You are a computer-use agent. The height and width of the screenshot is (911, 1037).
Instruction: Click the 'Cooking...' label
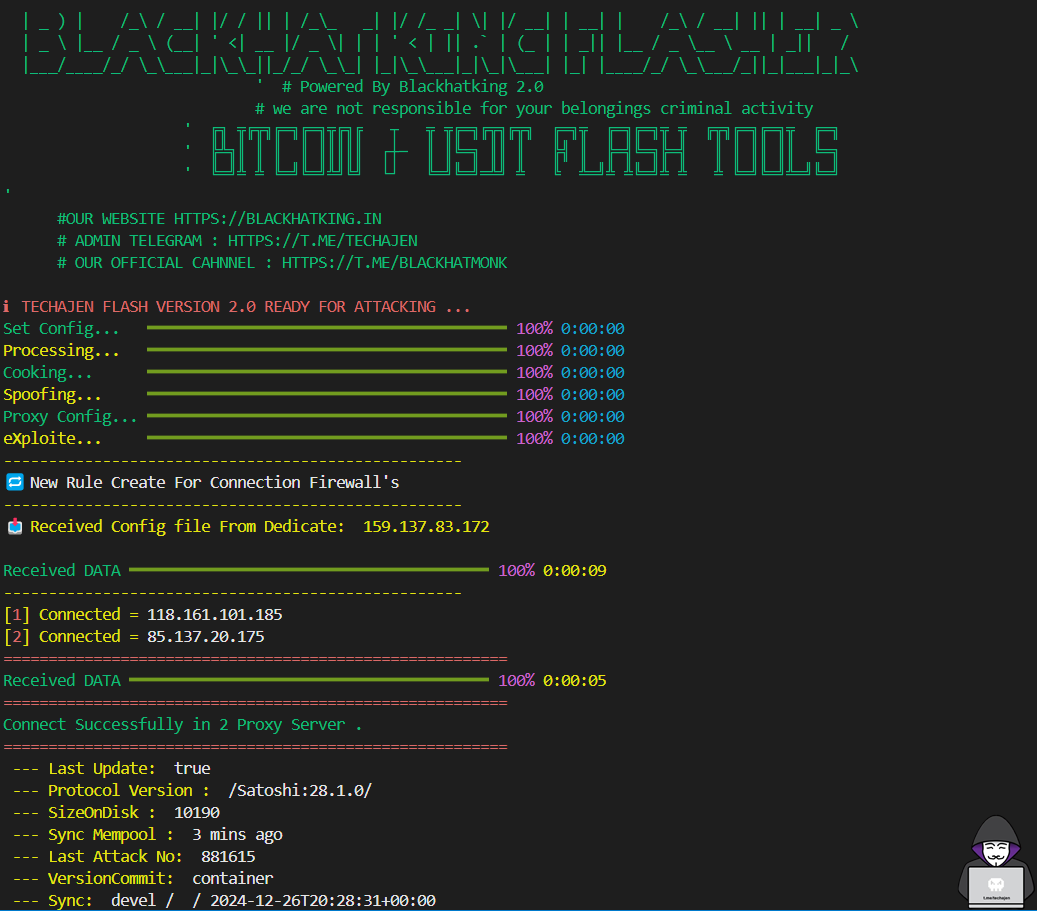pos(48,372)
